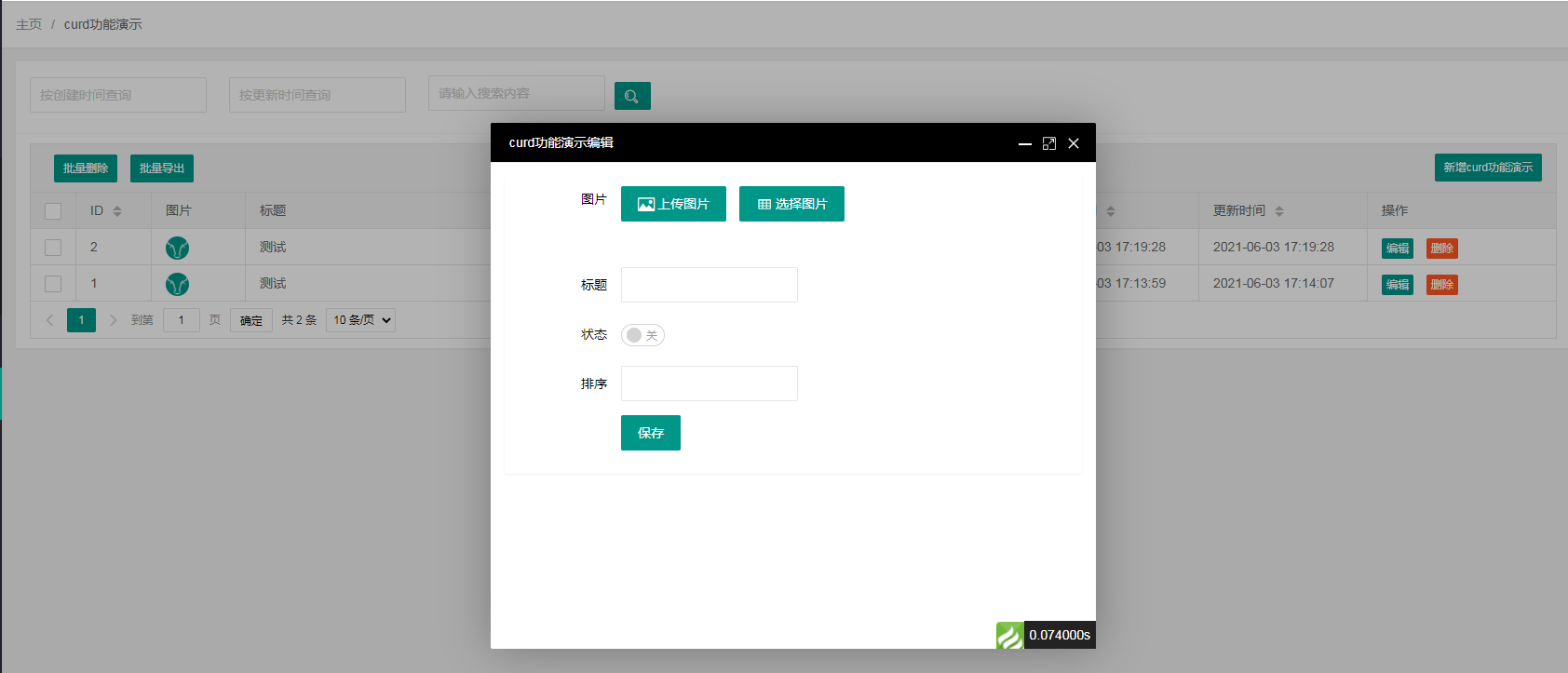
Task: Click the 2021-06-03 17:14:07 update time cell
Action: tap(1274, 284)
